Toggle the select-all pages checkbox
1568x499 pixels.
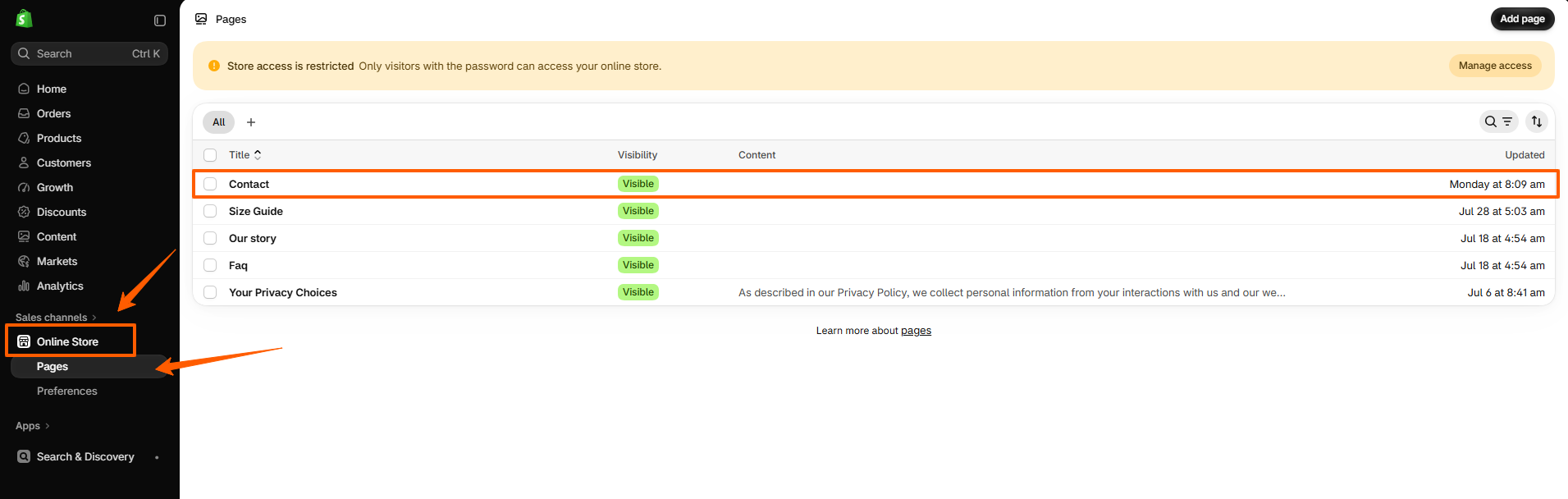210,155
